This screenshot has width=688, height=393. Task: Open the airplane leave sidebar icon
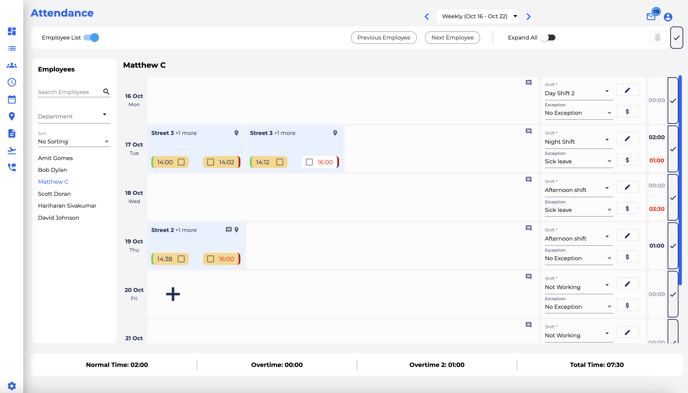click(x=12, y=150)
